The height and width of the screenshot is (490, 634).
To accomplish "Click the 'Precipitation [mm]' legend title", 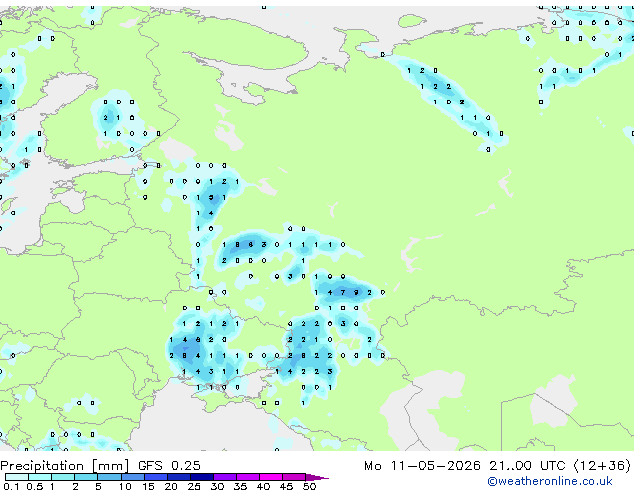I will click(x=65, y=466).
